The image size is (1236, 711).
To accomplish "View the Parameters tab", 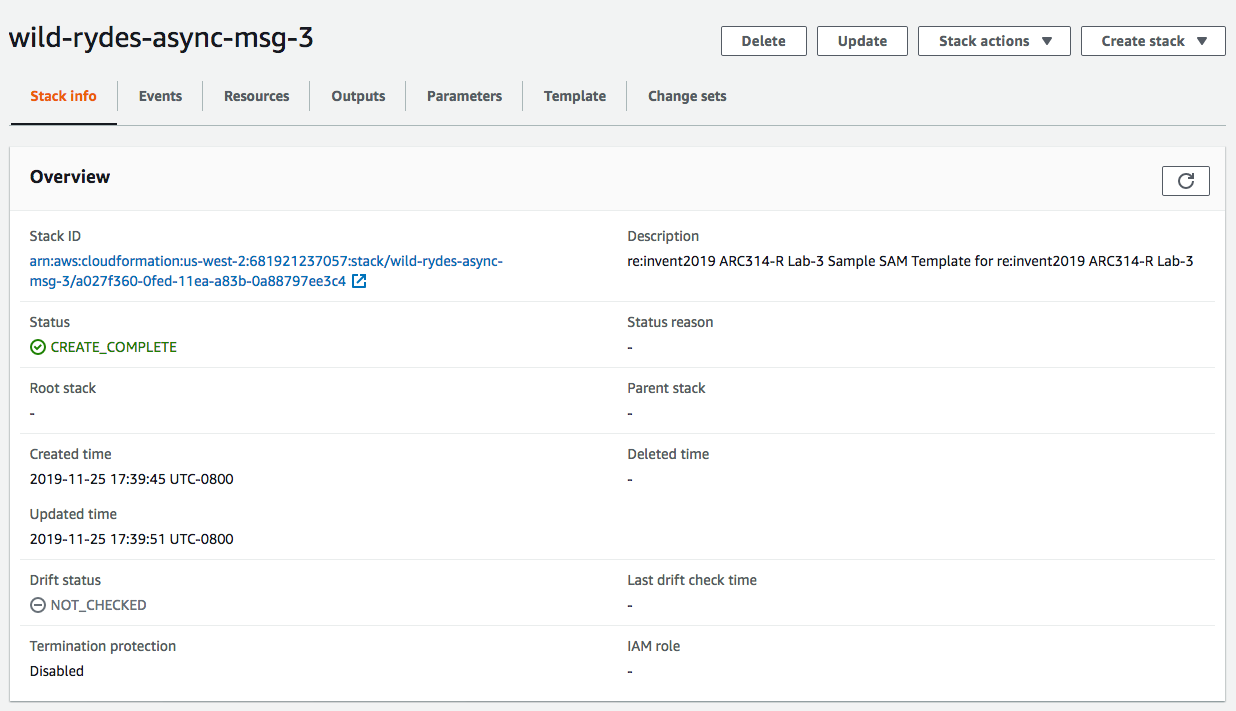I will tap(464, 96).
